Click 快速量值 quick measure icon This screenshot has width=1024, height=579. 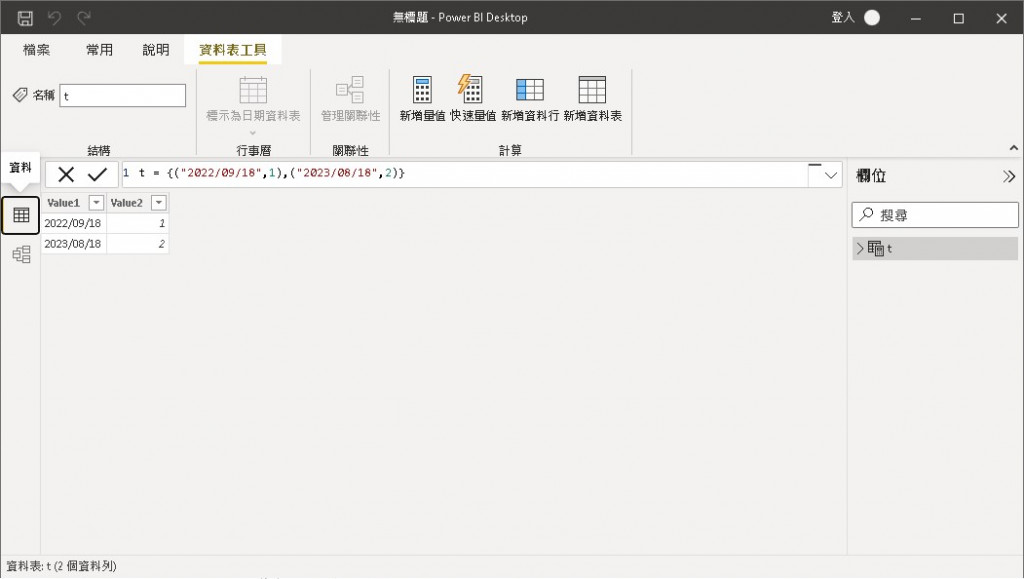(x=470, y=89)
